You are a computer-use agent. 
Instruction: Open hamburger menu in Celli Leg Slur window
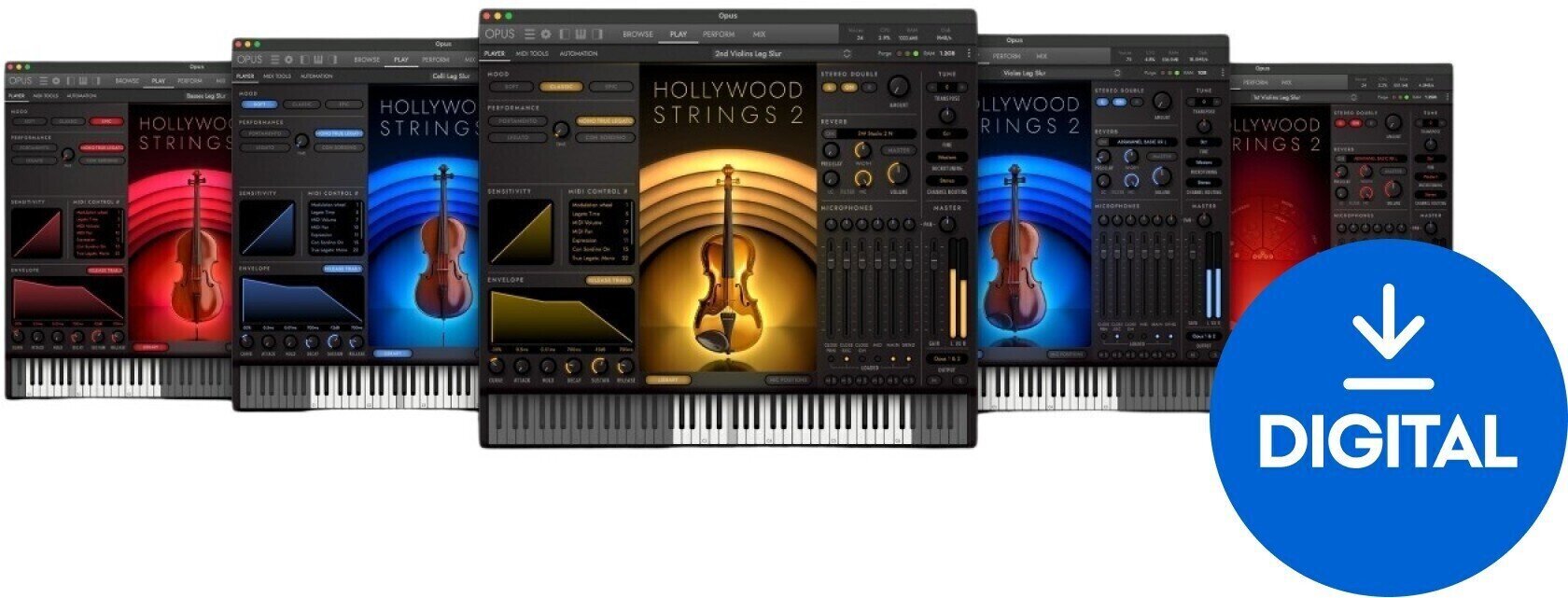(x=274, y=59)
